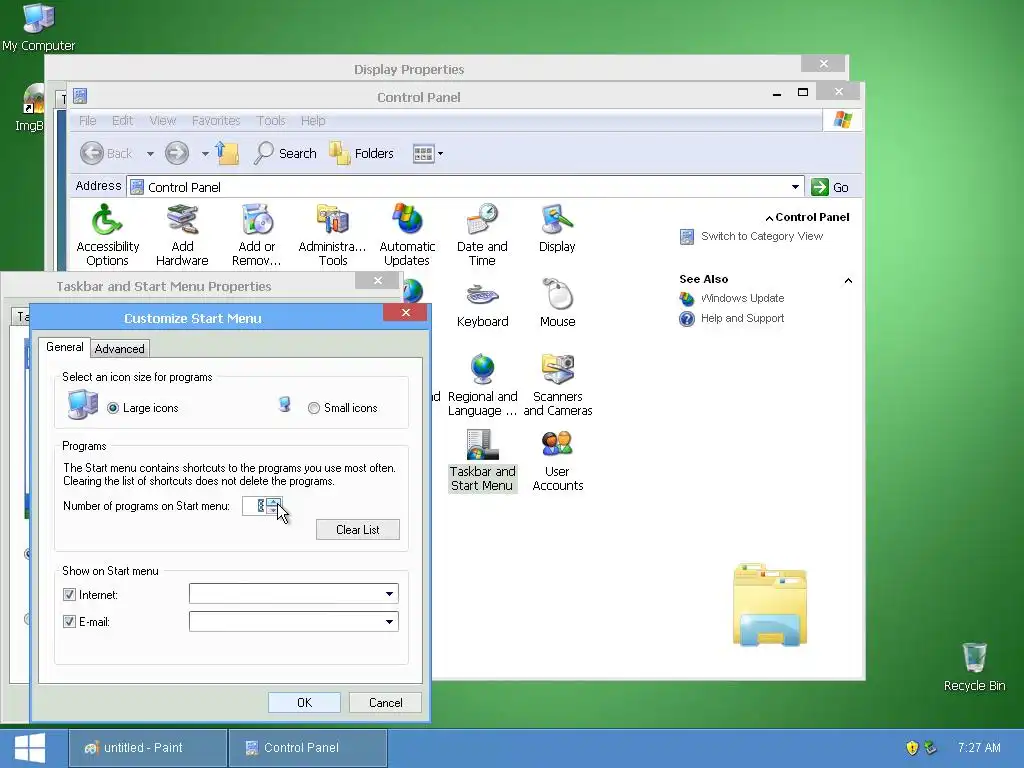Screen dimensions: 1024x768
Task: Click Cancel in Customize Start Menu
Action: [385, 703]
